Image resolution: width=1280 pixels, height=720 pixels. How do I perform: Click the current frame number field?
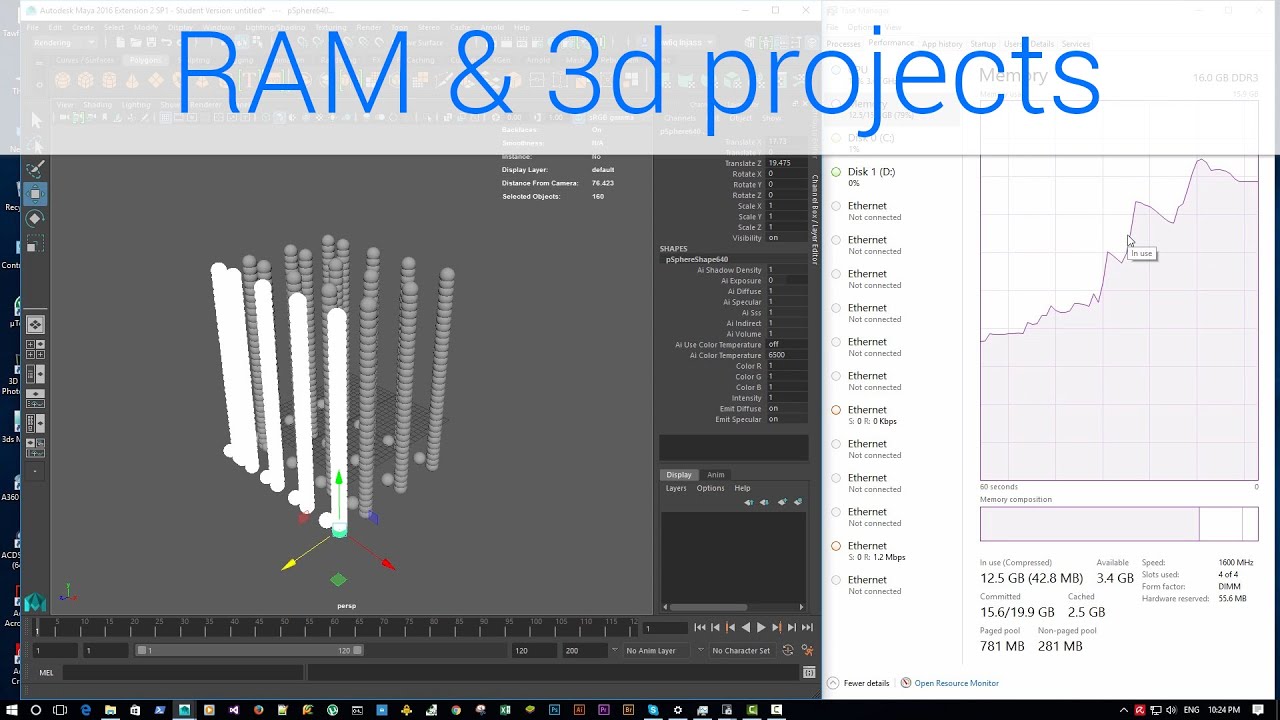[664, 628]
